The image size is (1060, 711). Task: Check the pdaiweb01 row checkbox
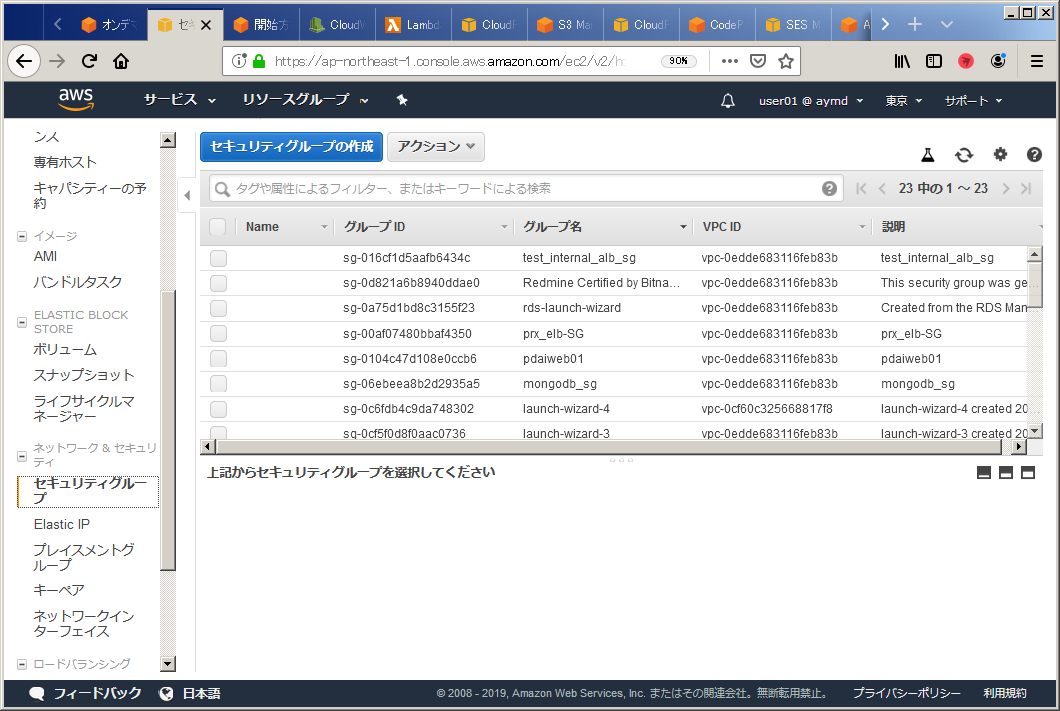coord(218,359)
